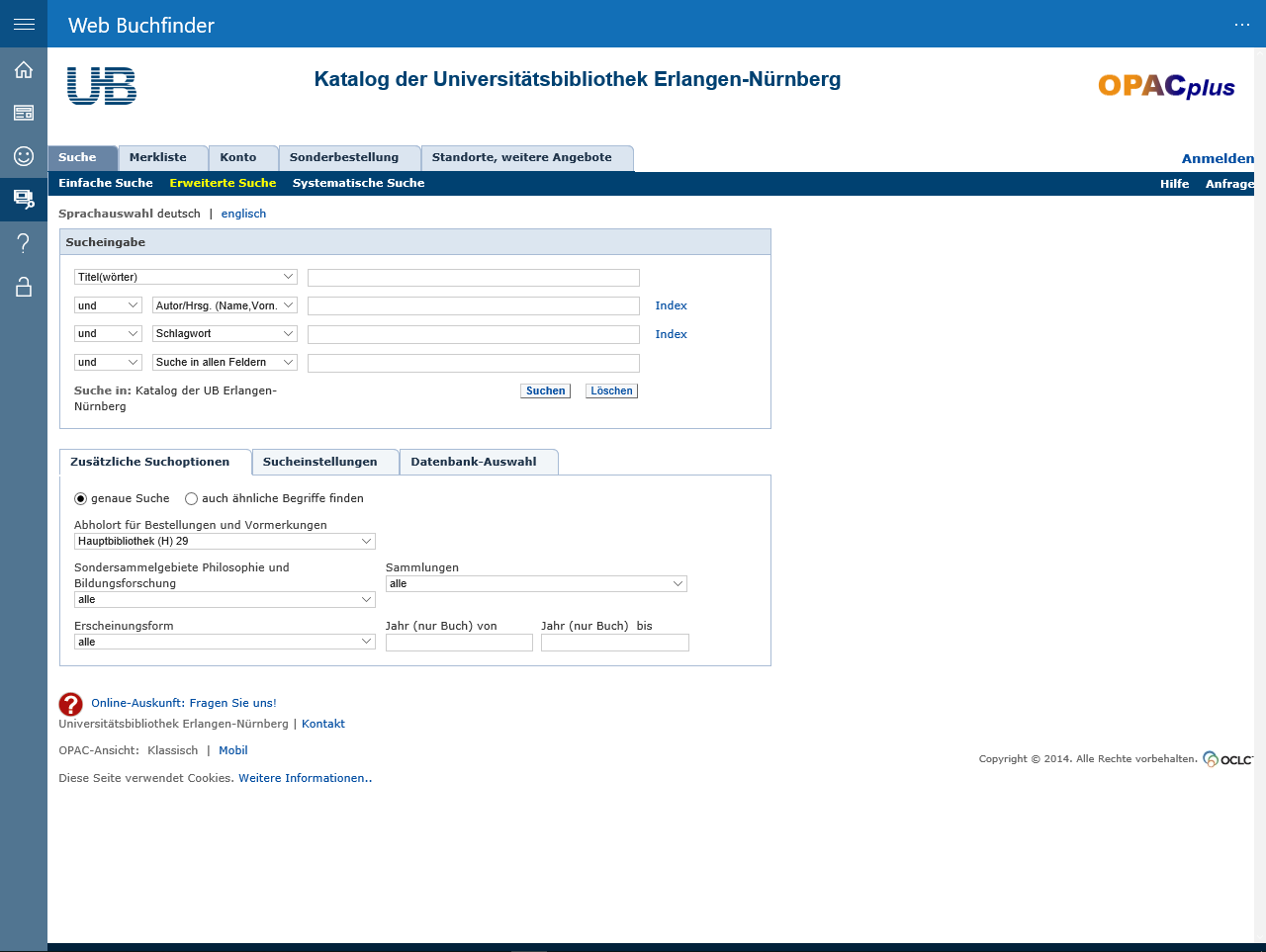The height and width of the screenshot is (952, 1266).
Task: Switch to the Mobil OPAC view
Action: click(x=233, y=751)
